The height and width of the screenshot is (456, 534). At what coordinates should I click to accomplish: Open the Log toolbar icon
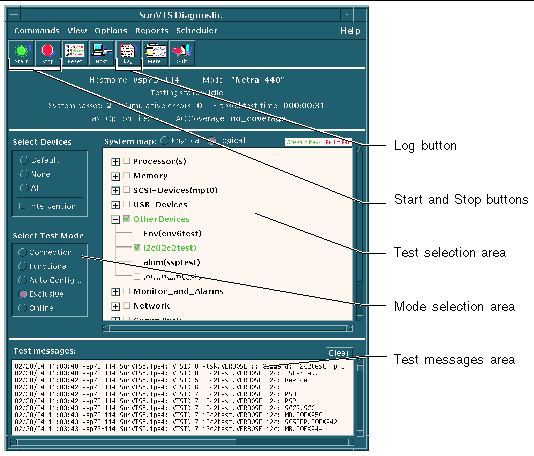point(128,53)
